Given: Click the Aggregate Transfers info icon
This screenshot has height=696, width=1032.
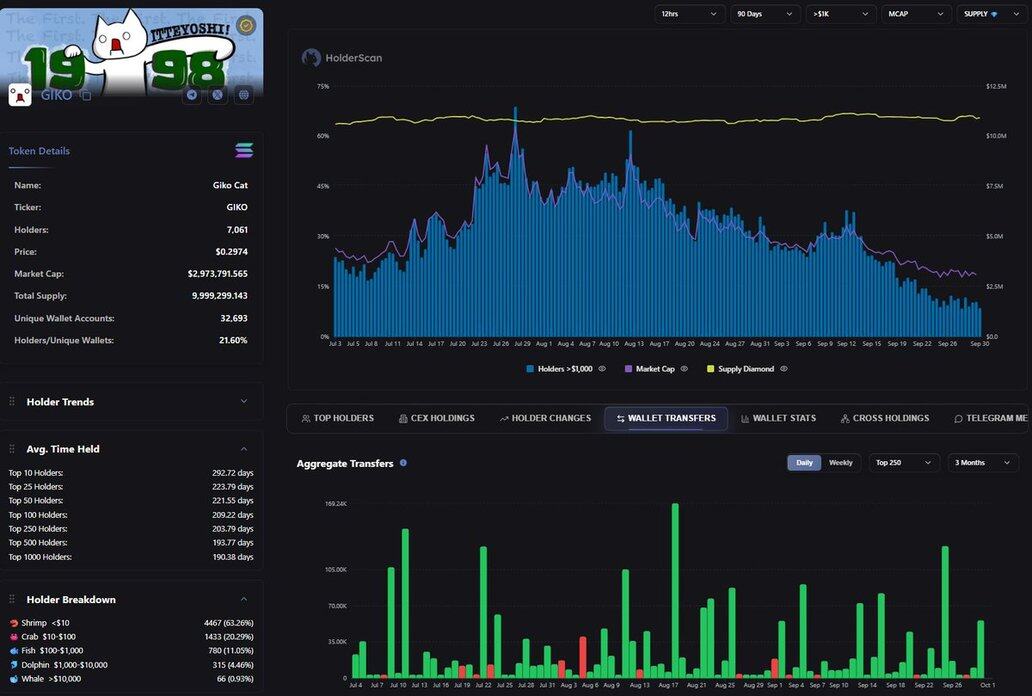Looking at the screenshot, I should click(x=403, y=463).
